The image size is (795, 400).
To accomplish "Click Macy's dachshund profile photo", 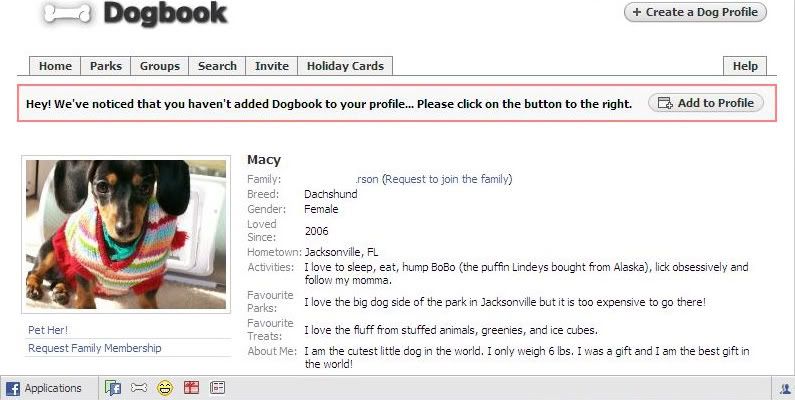I will [x=126, y=234].
